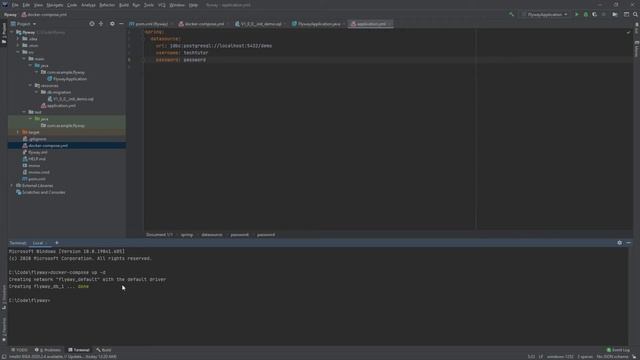Click the docker-compose.yml file icon in the navigation bar
This screenshot has height=360, width=640.
coord(24,14)
